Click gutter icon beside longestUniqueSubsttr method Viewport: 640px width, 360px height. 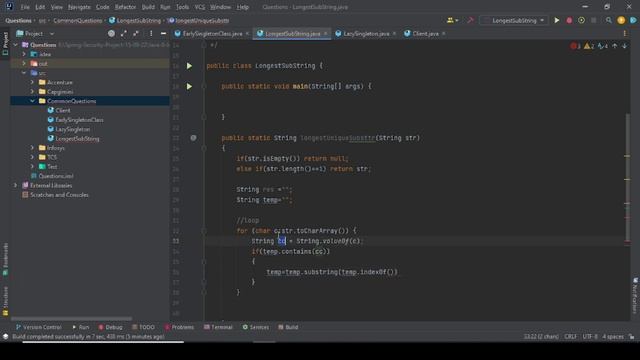click(x=193, y=138)
